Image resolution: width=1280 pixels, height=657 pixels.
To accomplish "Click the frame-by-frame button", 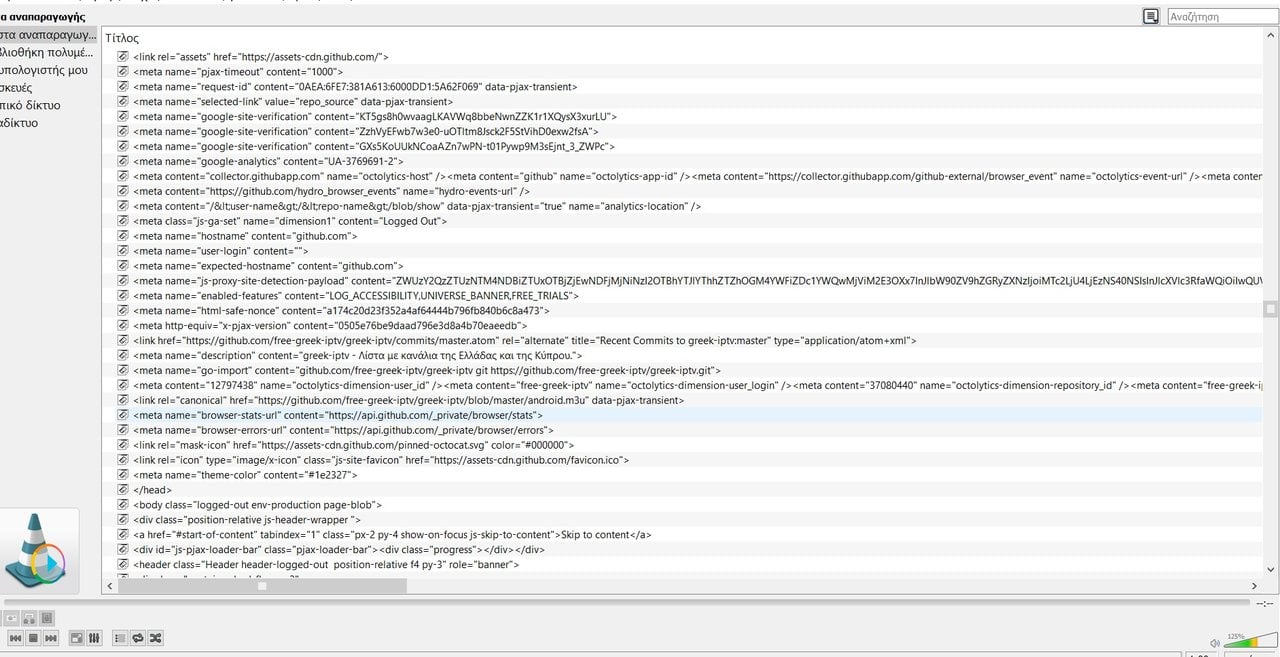I will click(47, 618).
